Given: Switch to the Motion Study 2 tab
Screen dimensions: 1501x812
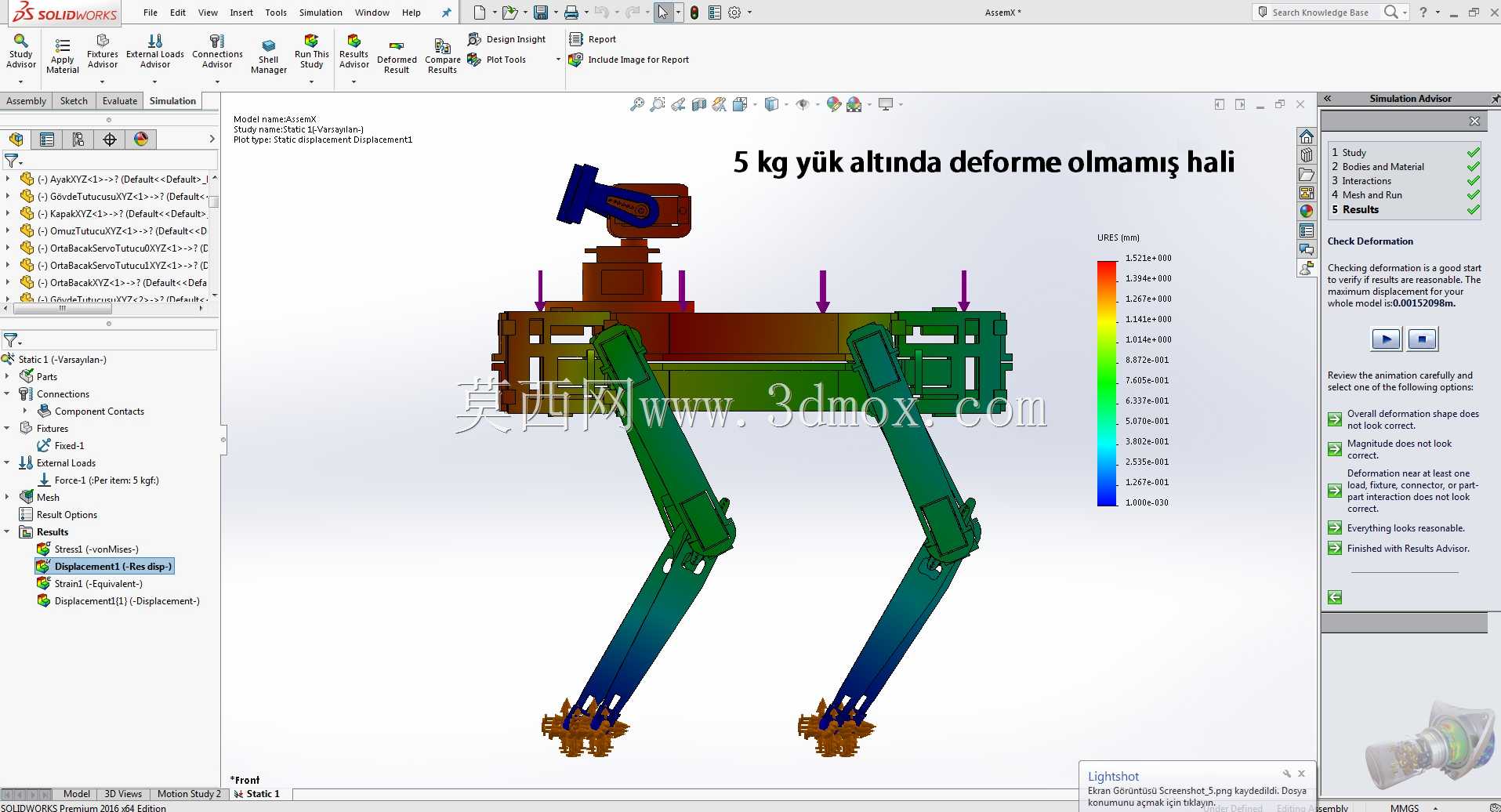Looking at the screenshot, I should click(189, 794).
